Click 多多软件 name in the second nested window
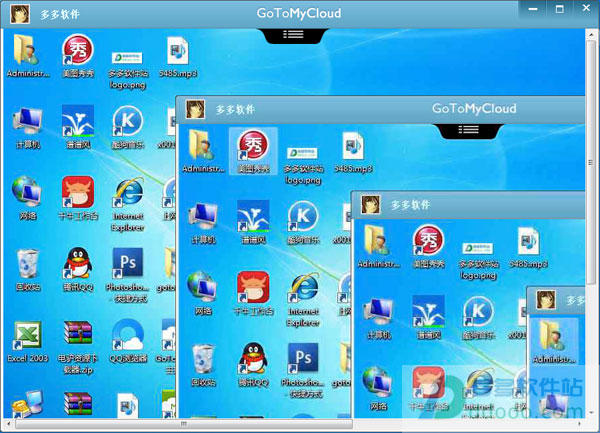This screenshot has height=433, width=600. click(x=235, y=110)
